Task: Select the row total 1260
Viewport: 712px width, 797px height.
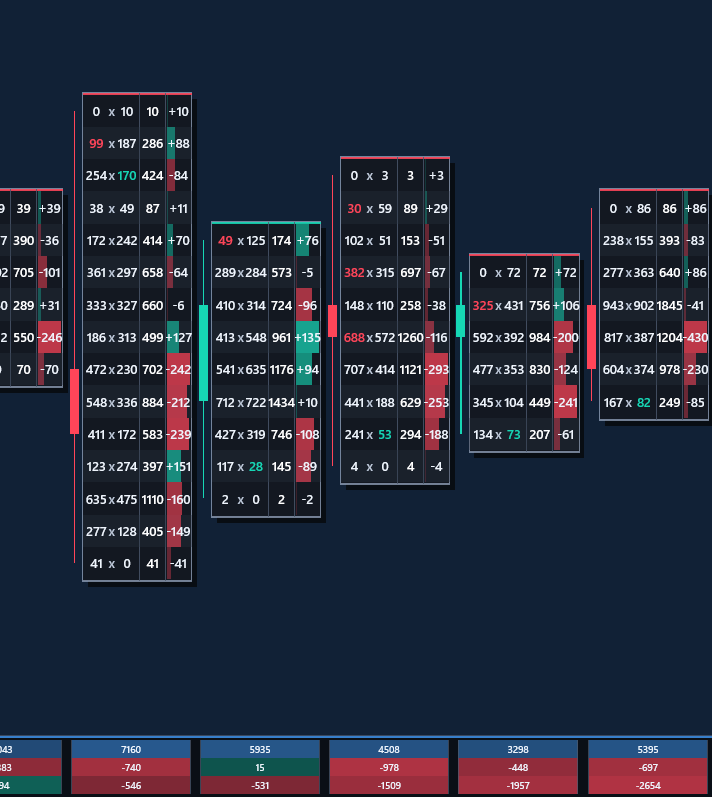Action: coord(411,338)
